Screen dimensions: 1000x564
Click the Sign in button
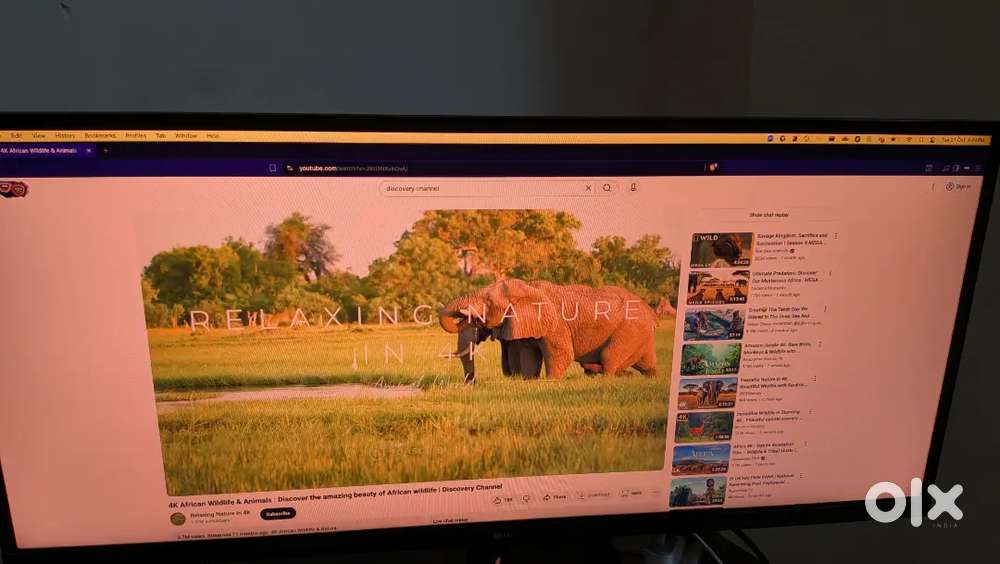pyautogui.click(x=958, y=186)
